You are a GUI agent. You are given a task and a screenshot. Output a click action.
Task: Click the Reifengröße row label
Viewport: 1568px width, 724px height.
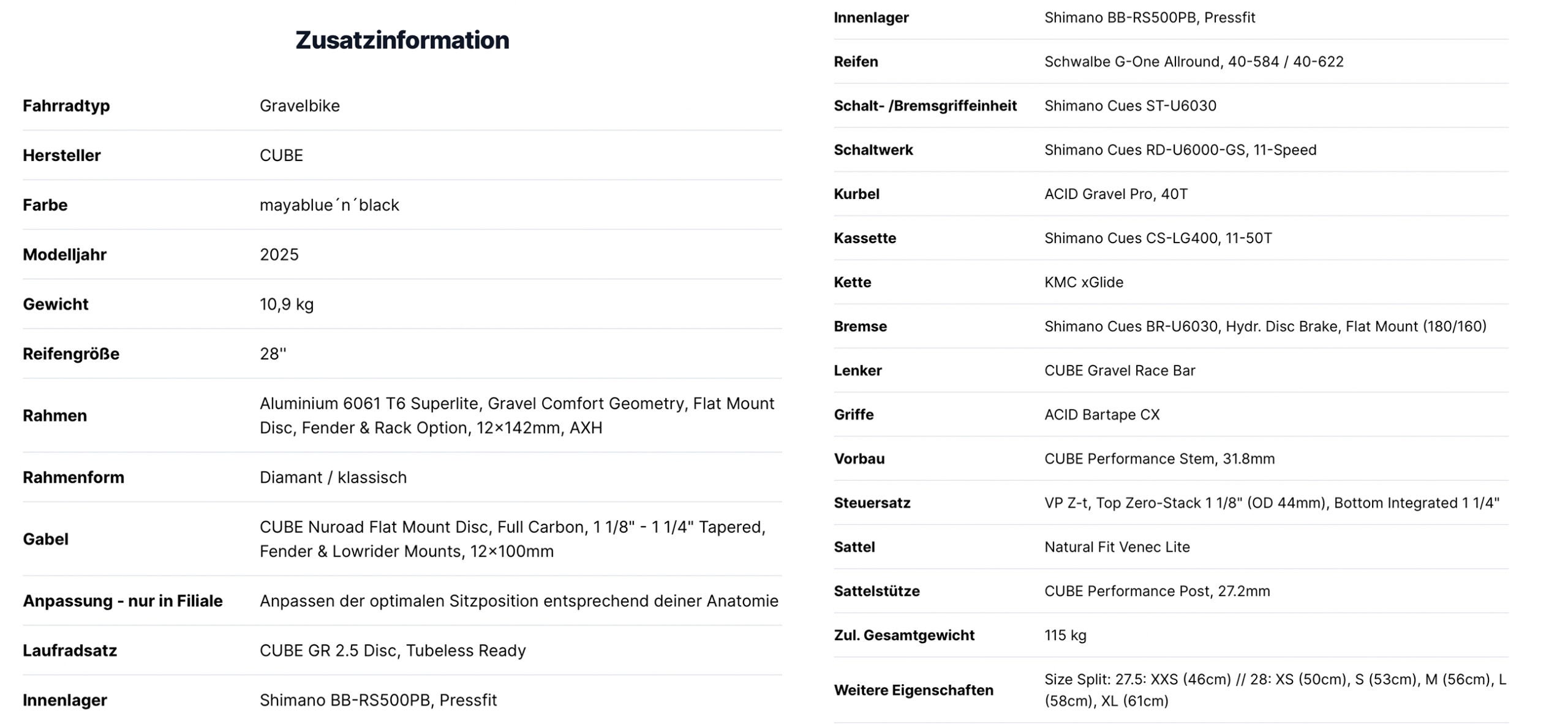(71, 353)
